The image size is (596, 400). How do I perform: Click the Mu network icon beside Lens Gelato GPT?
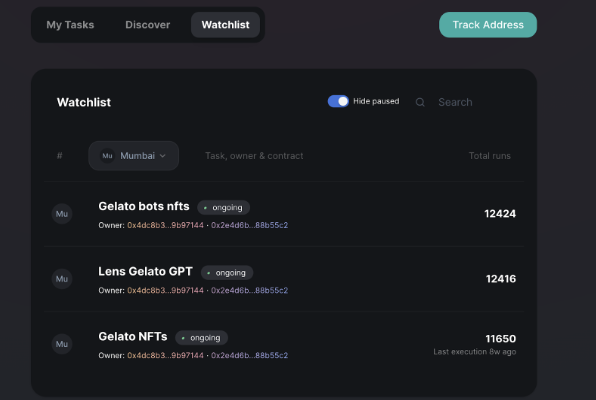(x=62, y=279)
